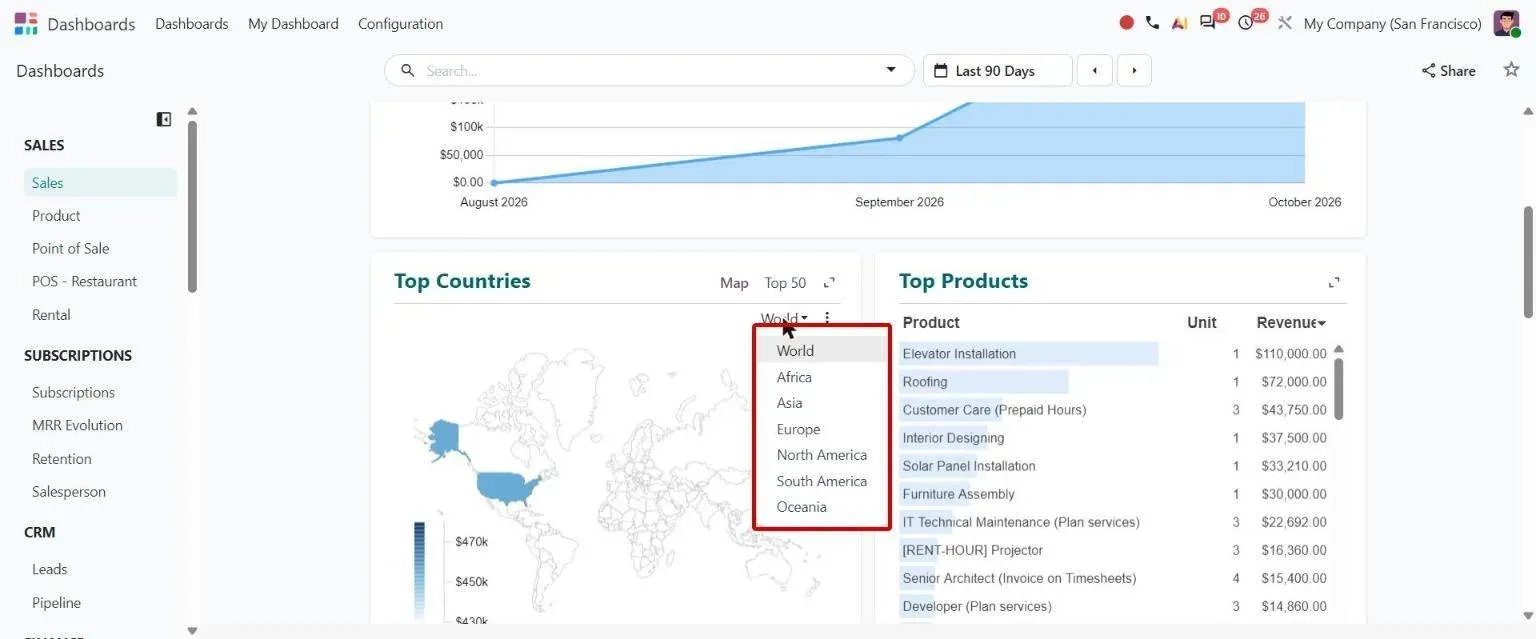This screenshot has width=1536, height=639.
Task: Open the World region dropdown
Action: point(784,319)
